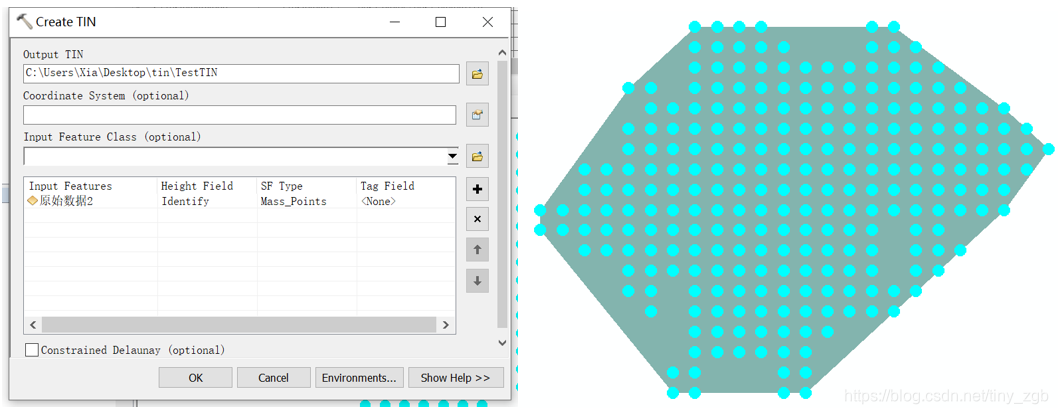
Task: Click the Tag Field column header
Action: pos(406,186)
